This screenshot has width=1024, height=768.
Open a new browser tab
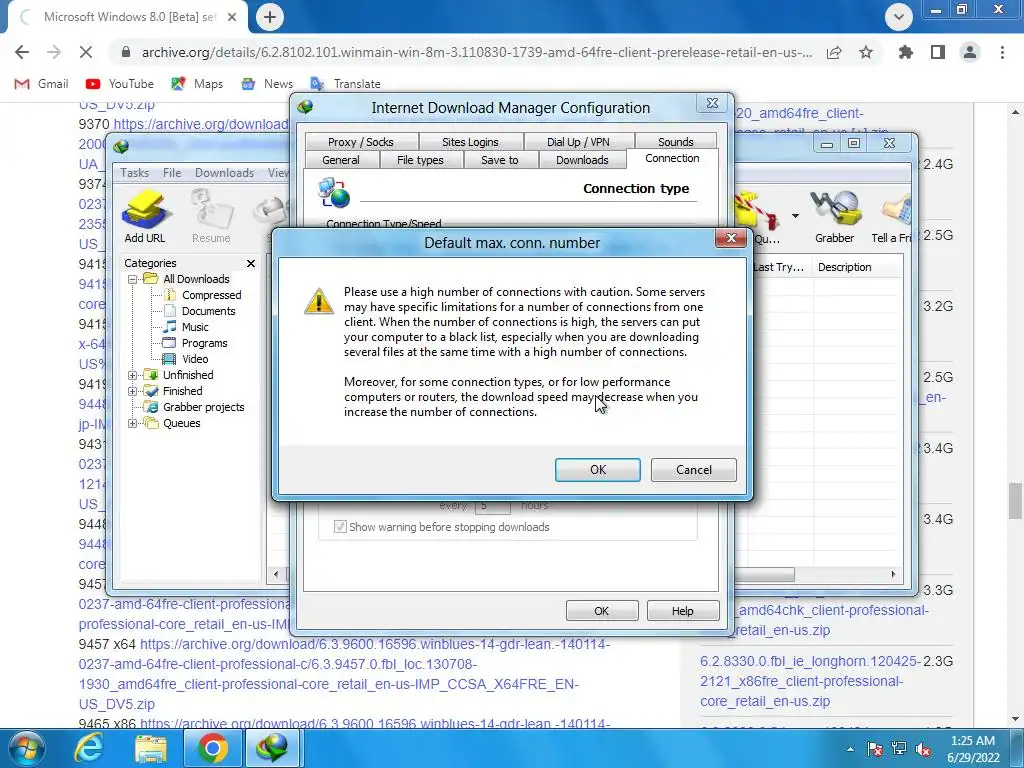pos(270,17)
